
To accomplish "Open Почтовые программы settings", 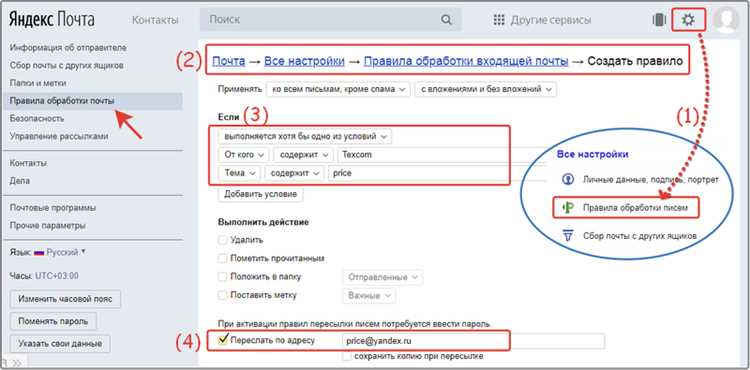I will [53, 208].
